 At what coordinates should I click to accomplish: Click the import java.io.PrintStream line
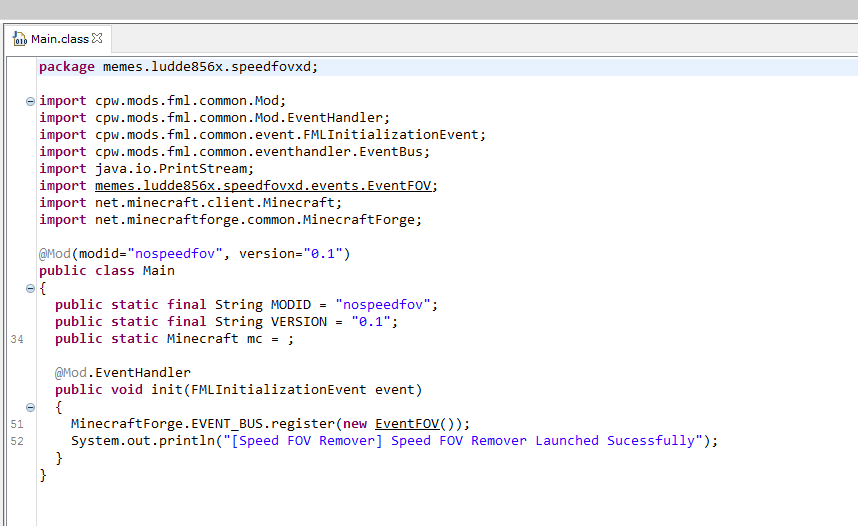147,169
